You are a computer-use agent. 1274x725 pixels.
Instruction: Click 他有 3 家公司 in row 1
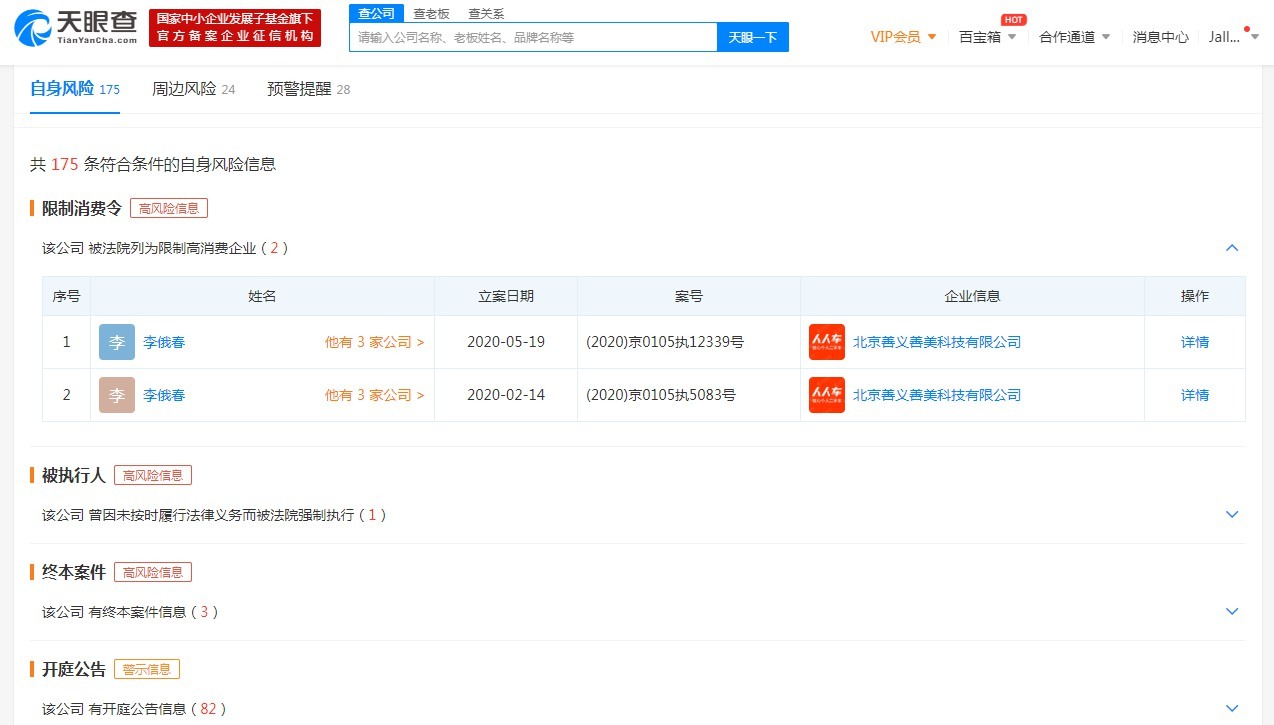(374, 342)
